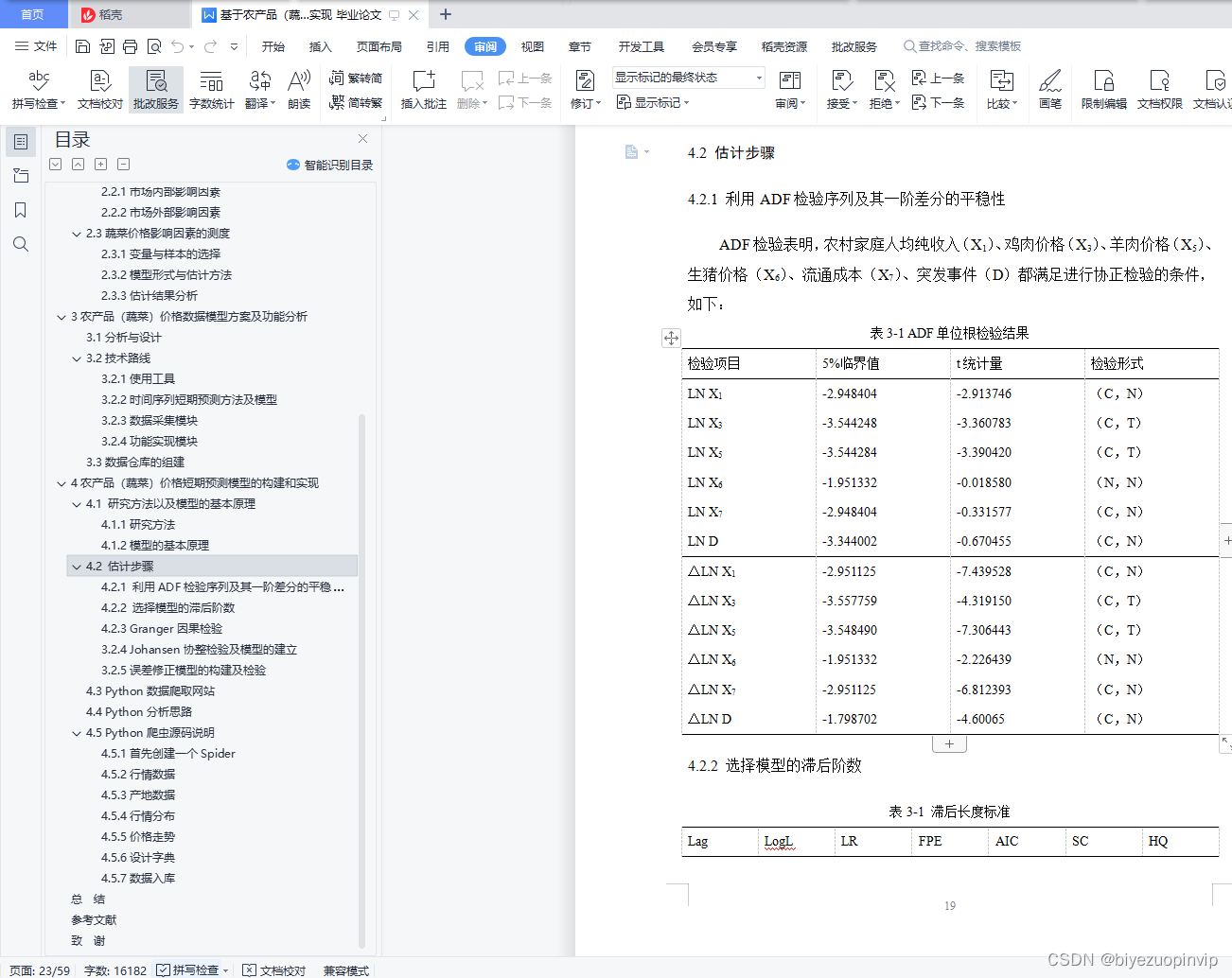Open 比较 compare documents
Viewport: 1232px width, 978px height.
pyautogui.click(x=1001, y=90)
